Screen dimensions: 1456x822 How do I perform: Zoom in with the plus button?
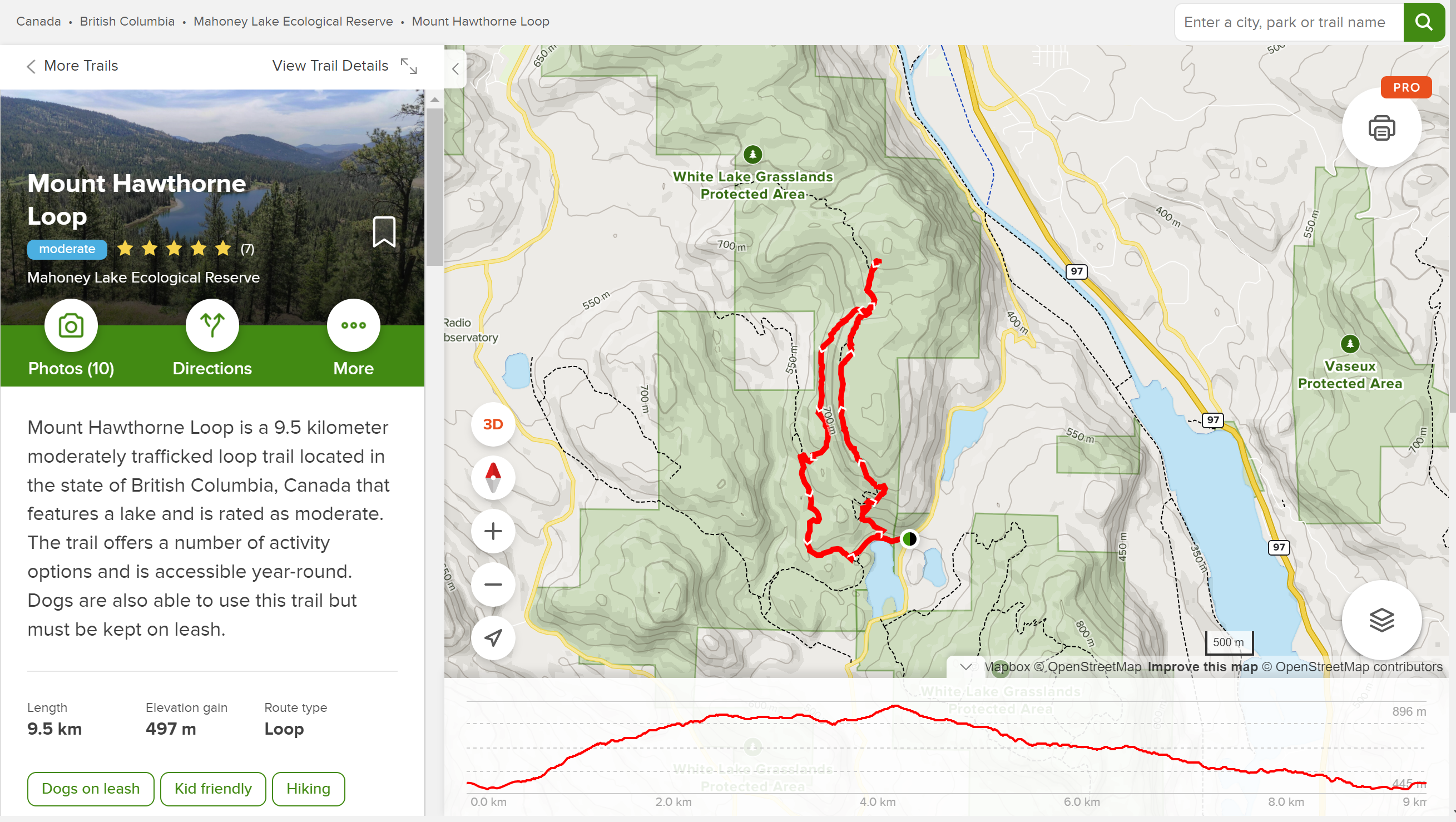pos(493,531)
